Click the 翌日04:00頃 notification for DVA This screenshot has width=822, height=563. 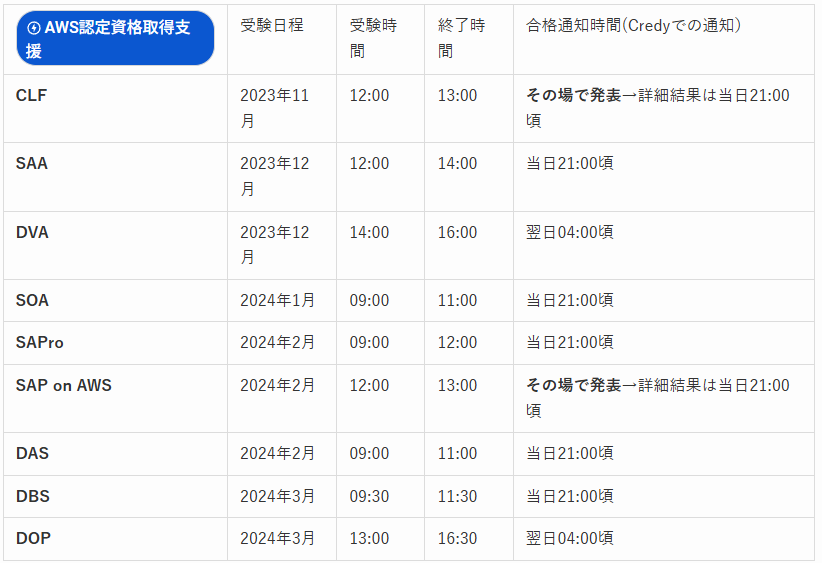[x=570, y=232]
